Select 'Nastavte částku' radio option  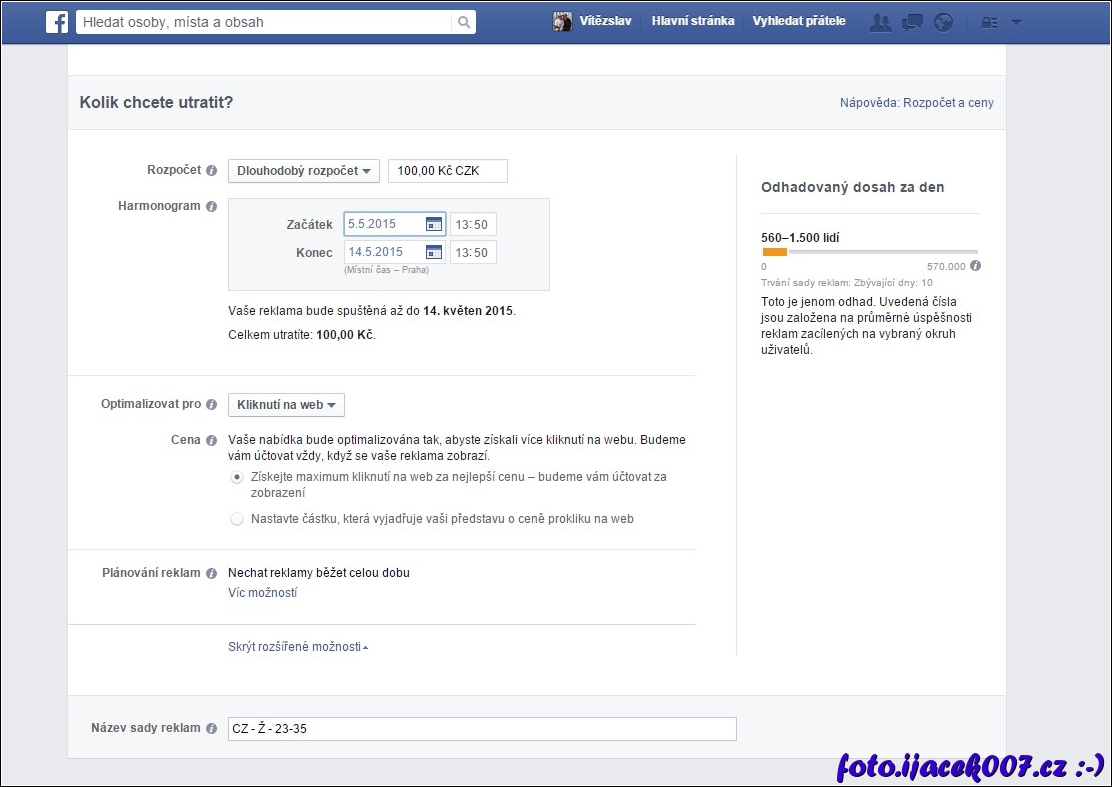tap(237, 519)
